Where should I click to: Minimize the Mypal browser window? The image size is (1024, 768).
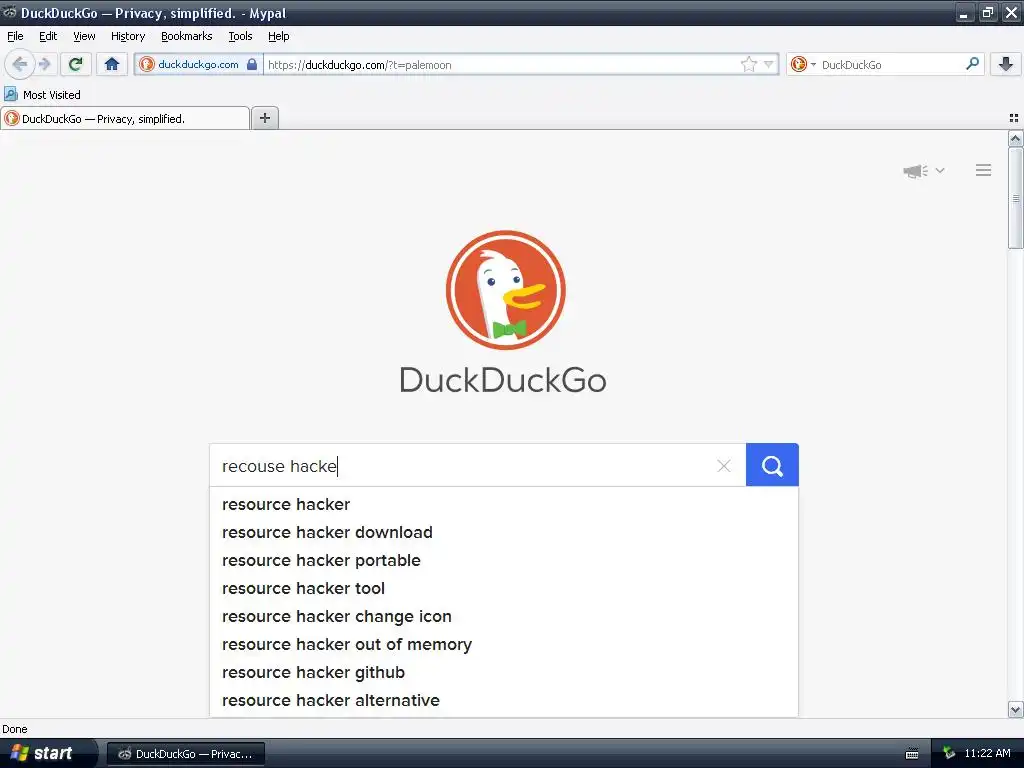[x=965, y=12]
